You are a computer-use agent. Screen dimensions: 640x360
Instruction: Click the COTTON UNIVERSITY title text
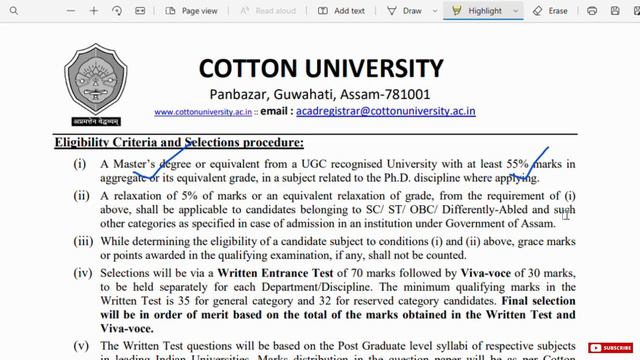pyautogui.click(x=321, y=68)
